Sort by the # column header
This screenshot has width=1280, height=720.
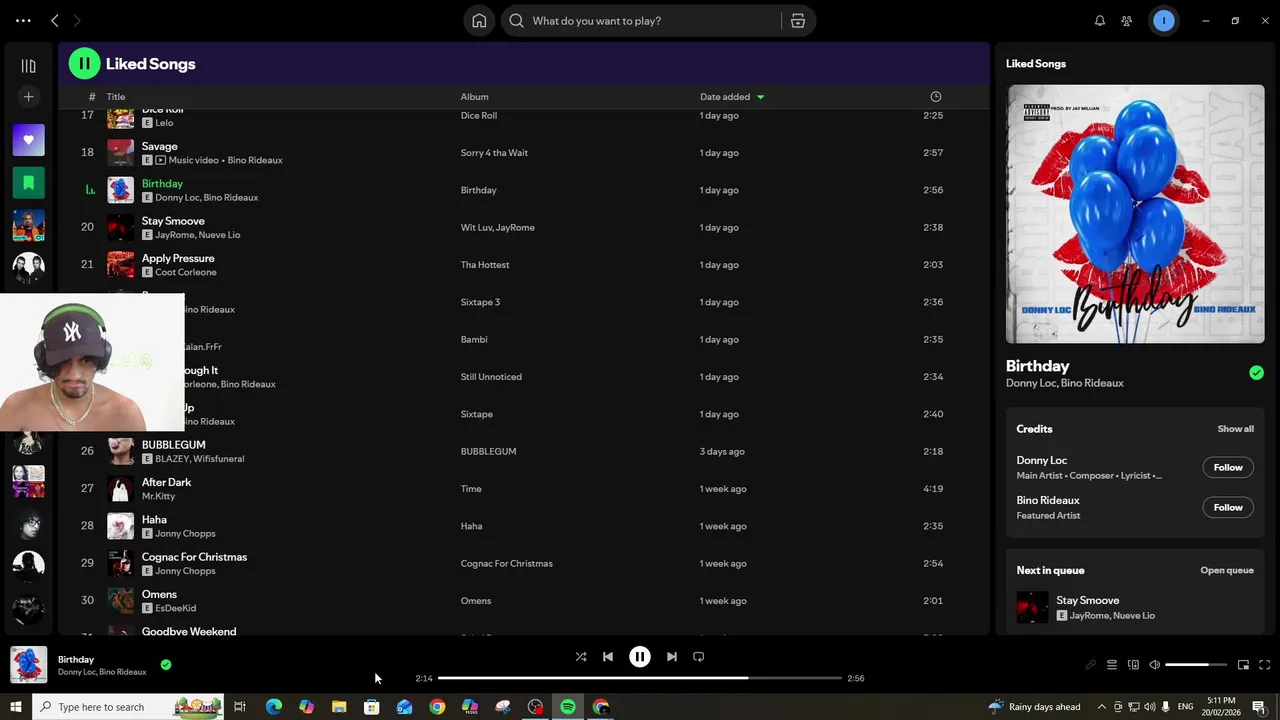pos(92,97)
